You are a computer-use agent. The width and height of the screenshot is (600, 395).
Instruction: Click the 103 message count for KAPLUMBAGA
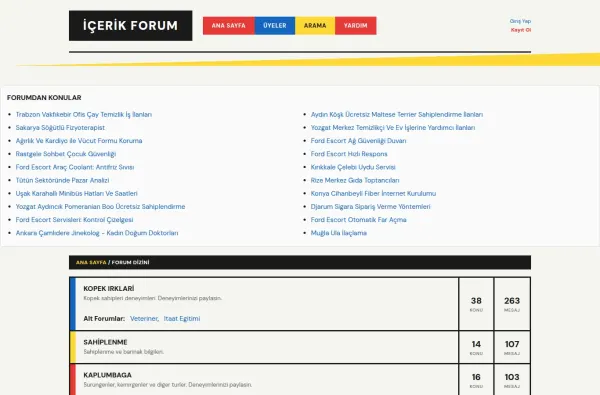tap(512, 377)
